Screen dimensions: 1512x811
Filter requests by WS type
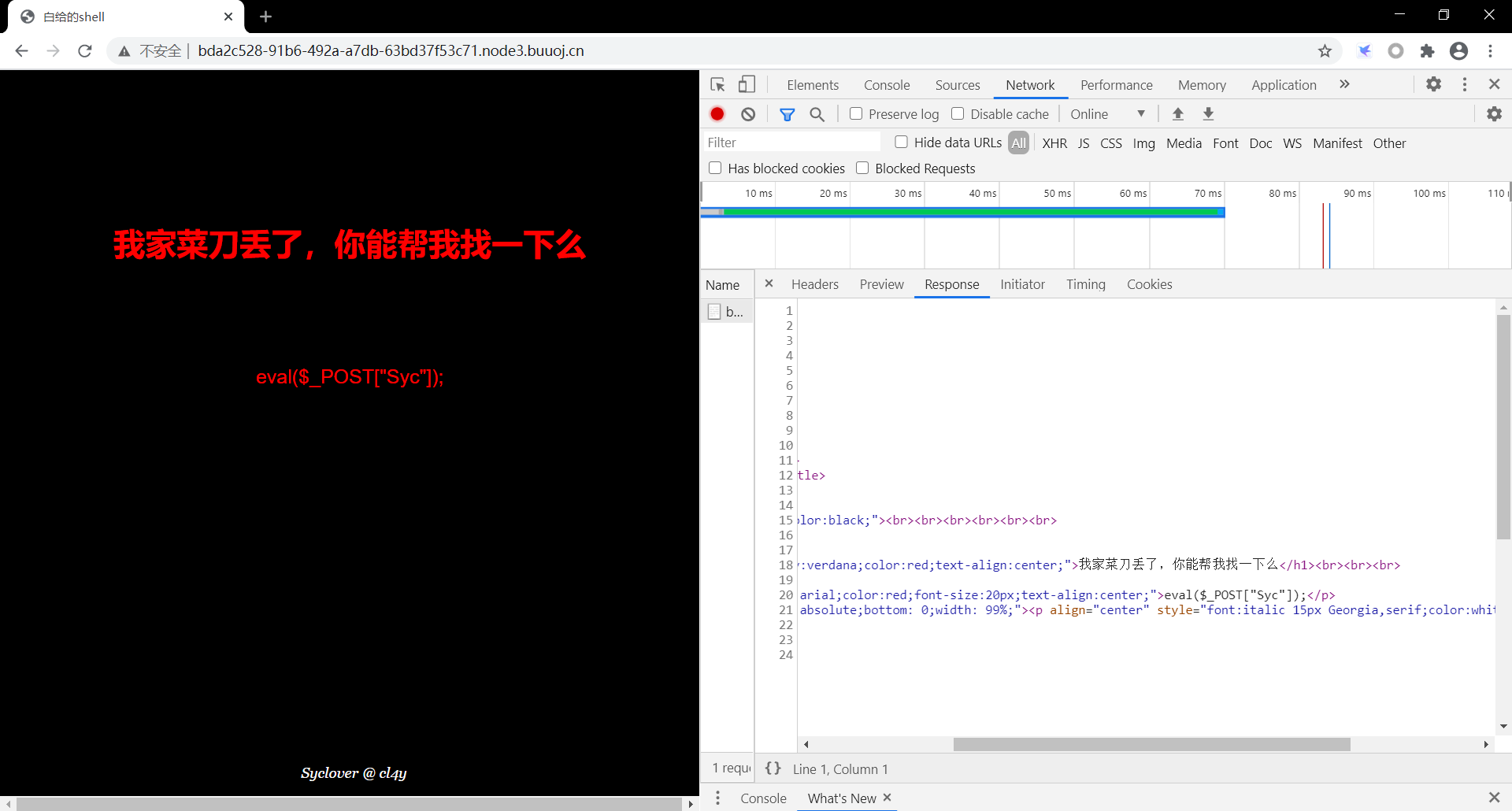pos(1292,143)
